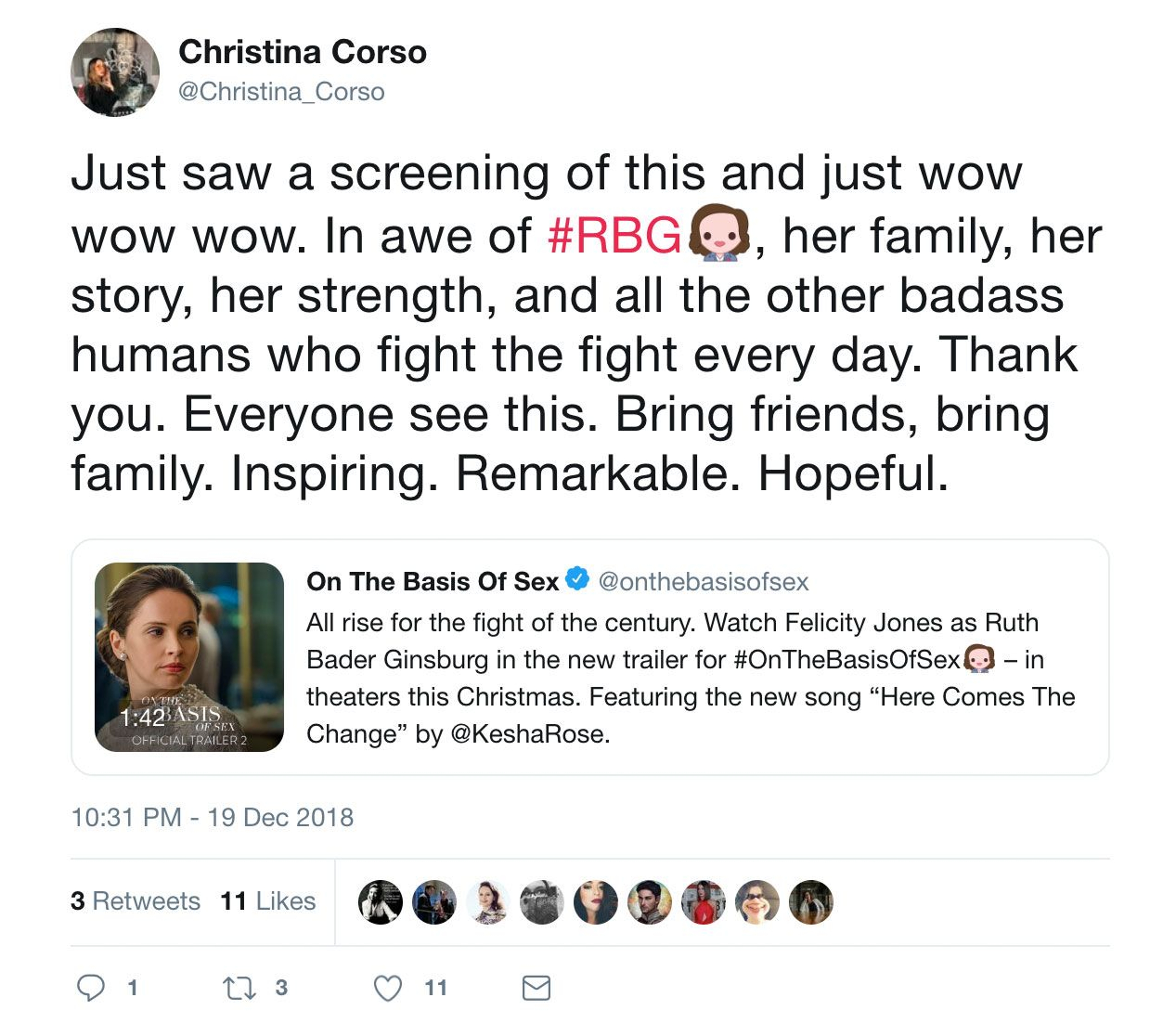Click the blue verified badge icon
Viewport: 1176px width, 1036px height.
click(x=577, y=578)
